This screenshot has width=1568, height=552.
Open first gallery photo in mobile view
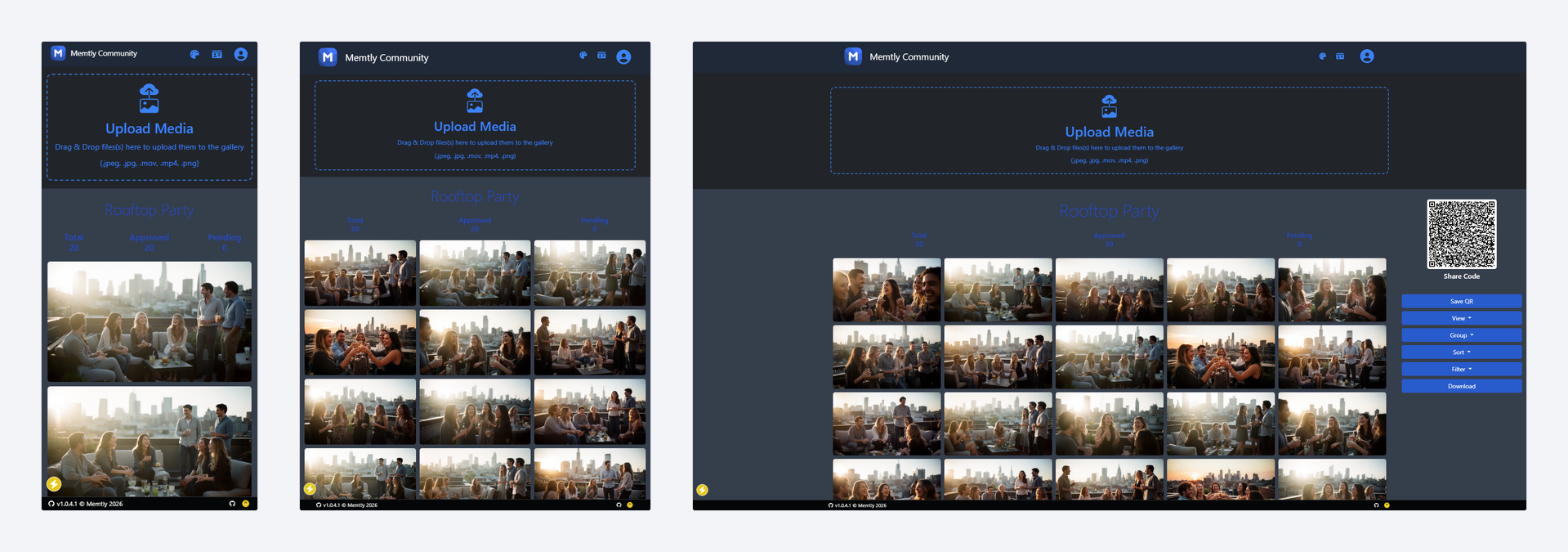coord(150,321)
